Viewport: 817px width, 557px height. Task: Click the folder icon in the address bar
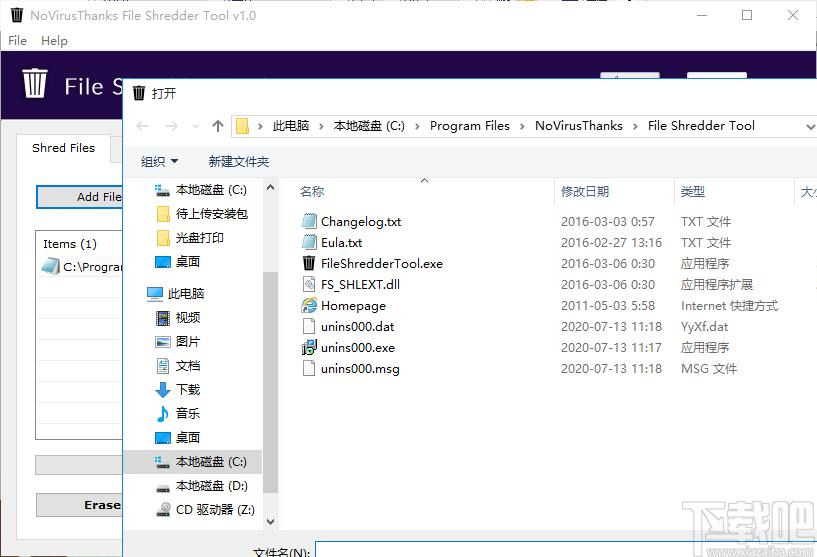pyautogui.click(x=242, y=126)
